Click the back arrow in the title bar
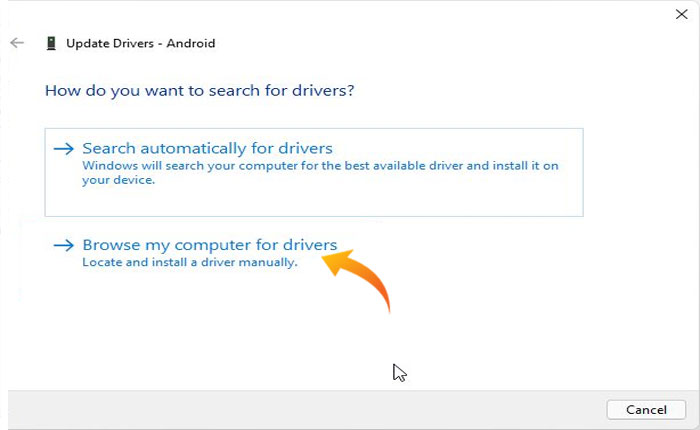 tap(16, 43)
